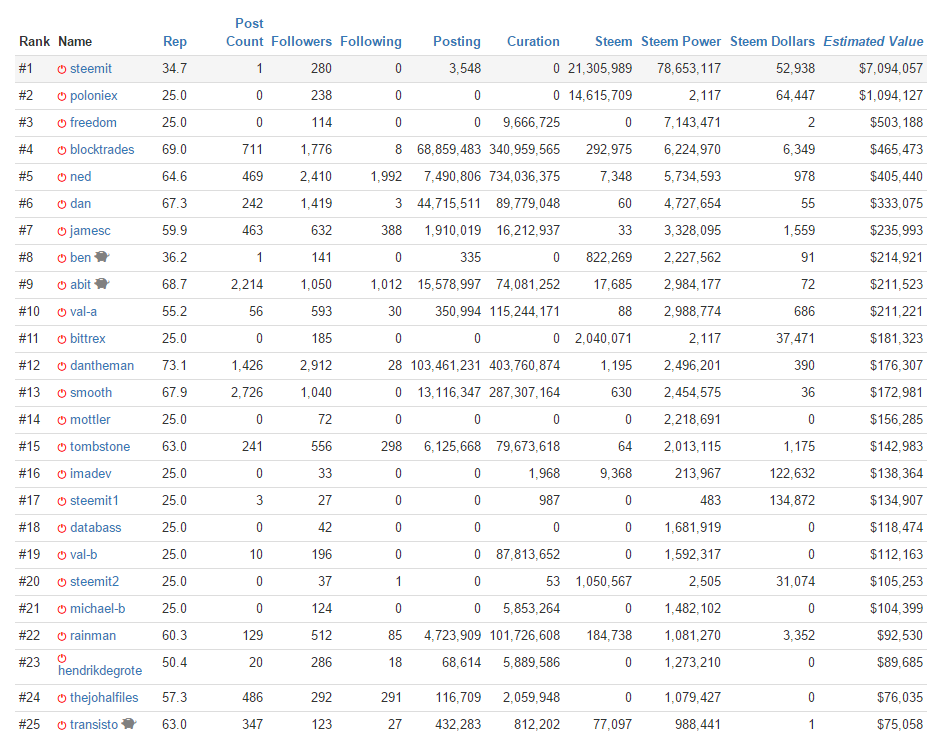Click the curation value 734,036,375
This screenshot has width=938, height=741.
pos(525,176)
